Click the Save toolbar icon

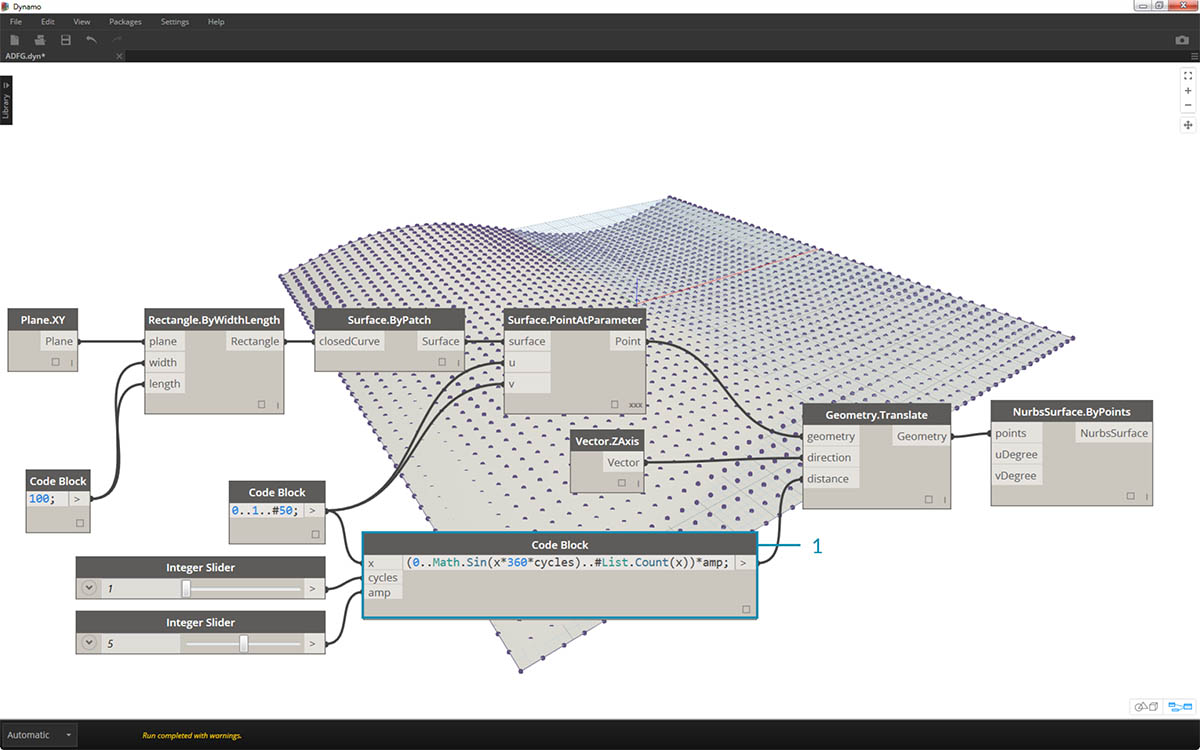point(66,40)
